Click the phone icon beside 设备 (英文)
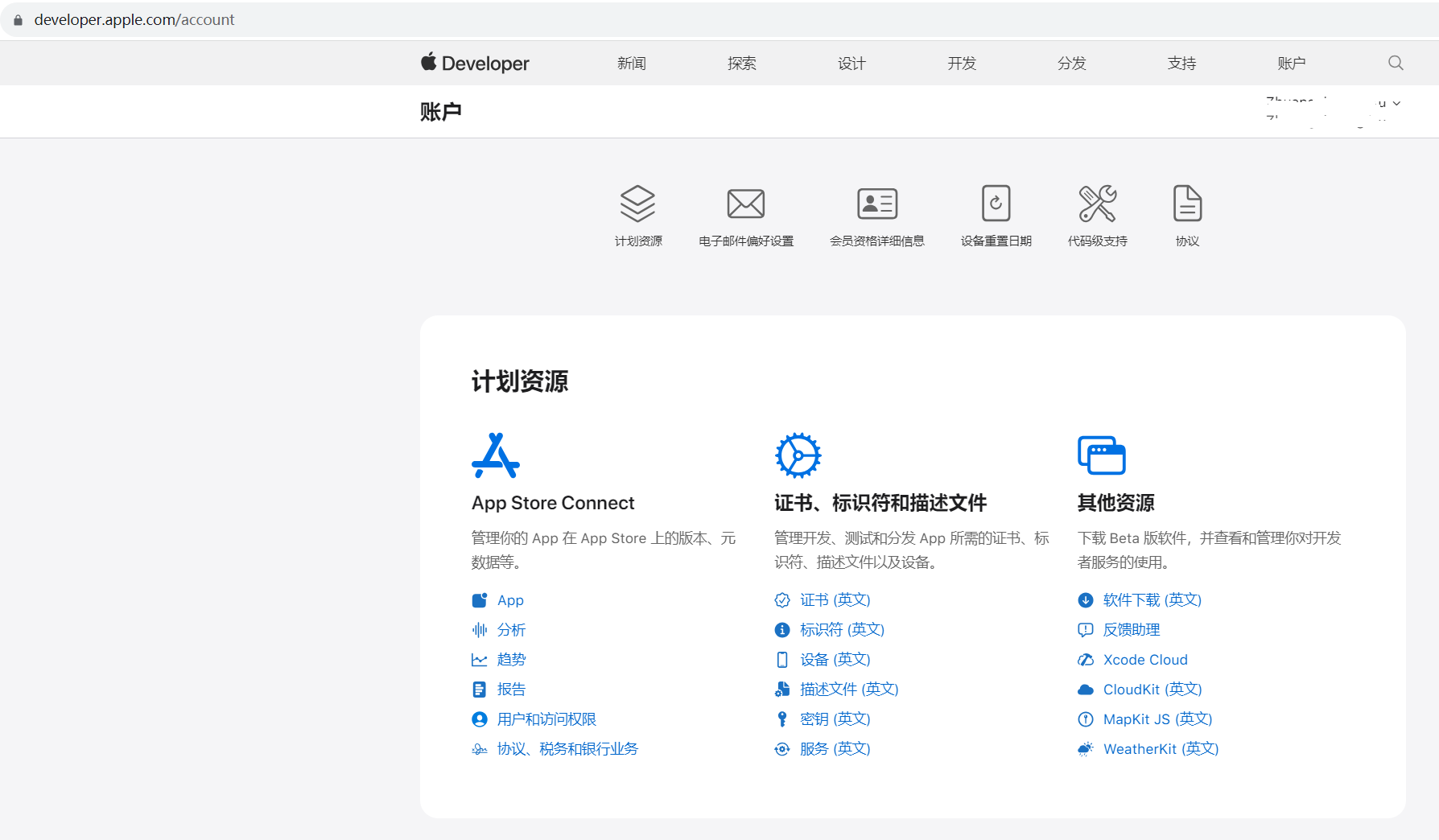Screen dimensions: 1439x840 [x=782, y=660]
